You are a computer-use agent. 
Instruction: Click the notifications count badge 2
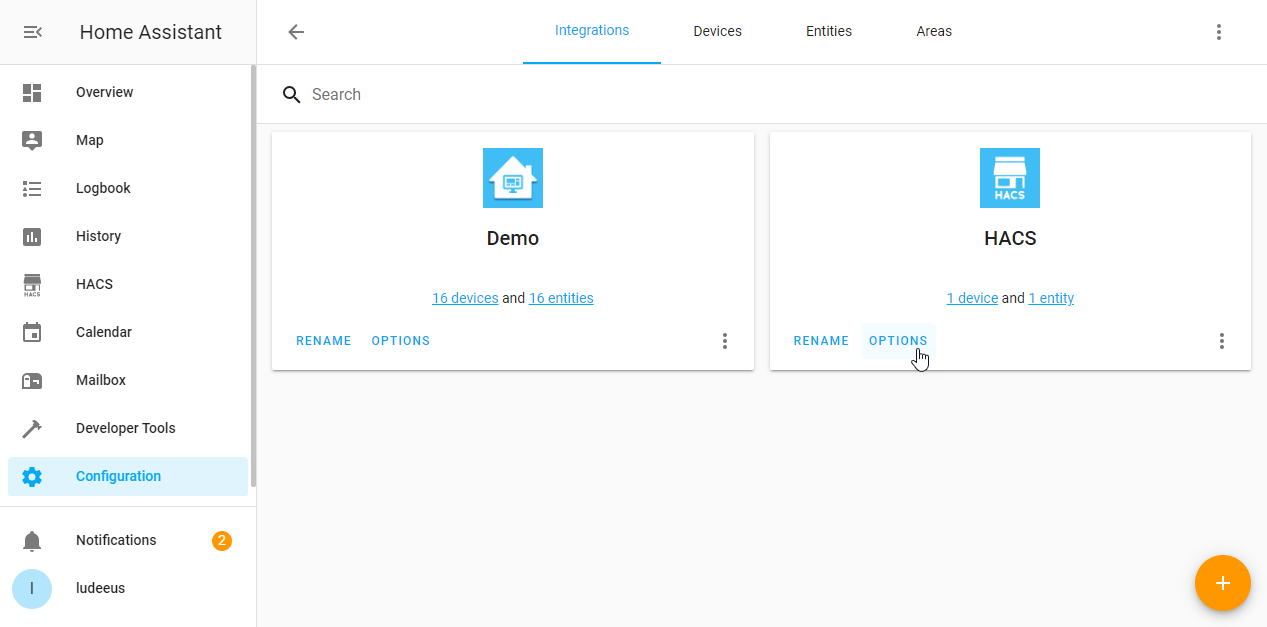222,541
